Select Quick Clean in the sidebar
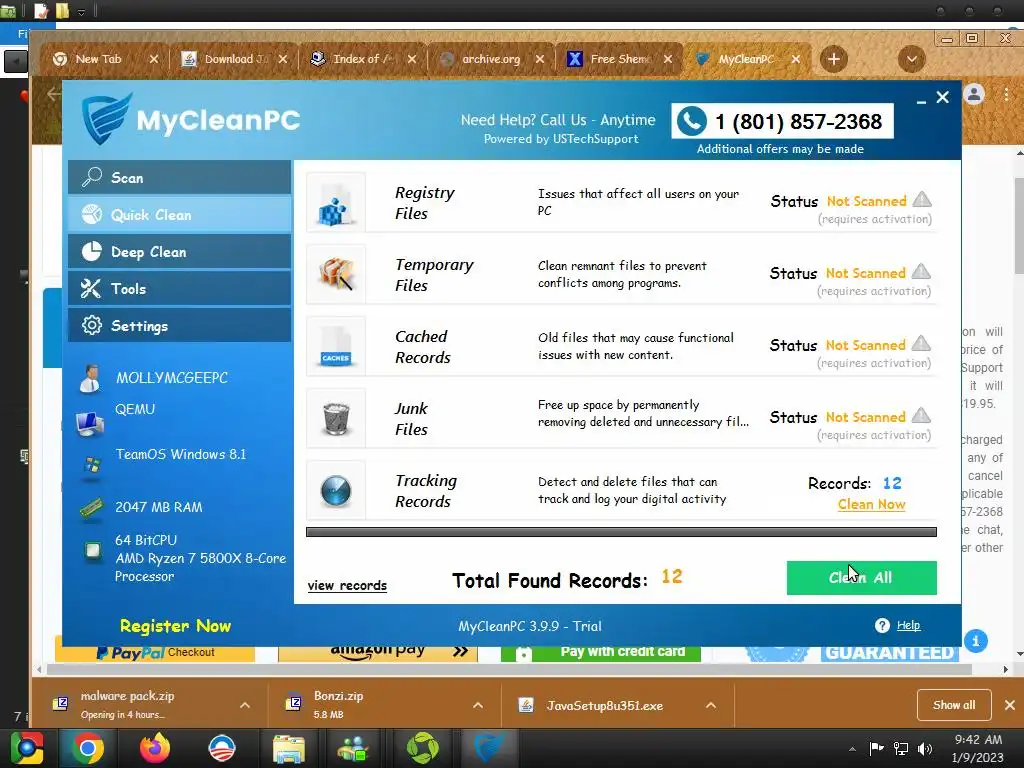Image resolution: width=1024 pixels, height=768 pixels. point(180,215)
